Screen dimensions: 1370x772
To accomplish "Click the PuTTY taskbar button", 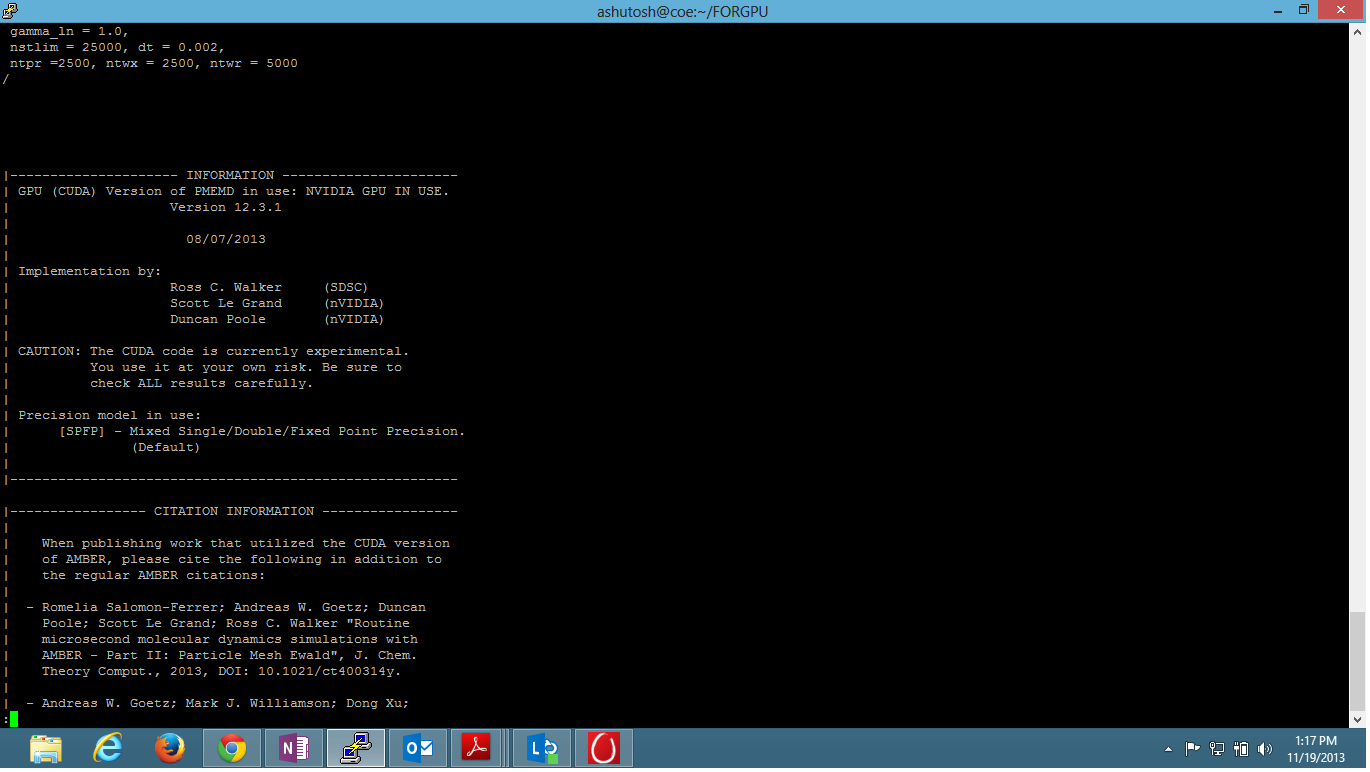I will [356, 748].
